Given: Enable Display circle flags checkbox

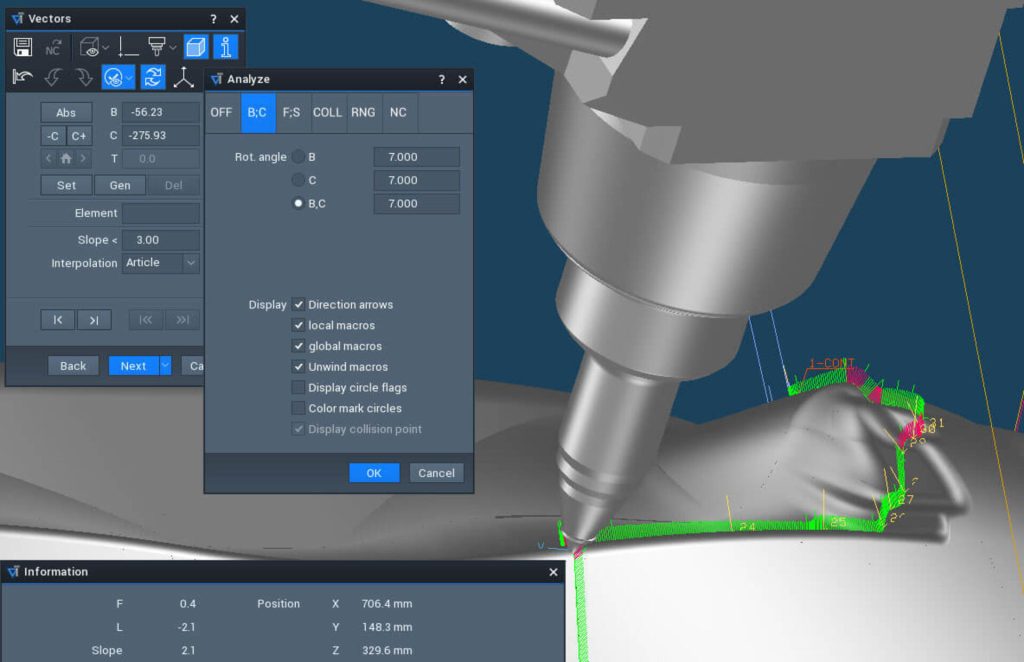Looking at the screenshot, I should [298, 388].
